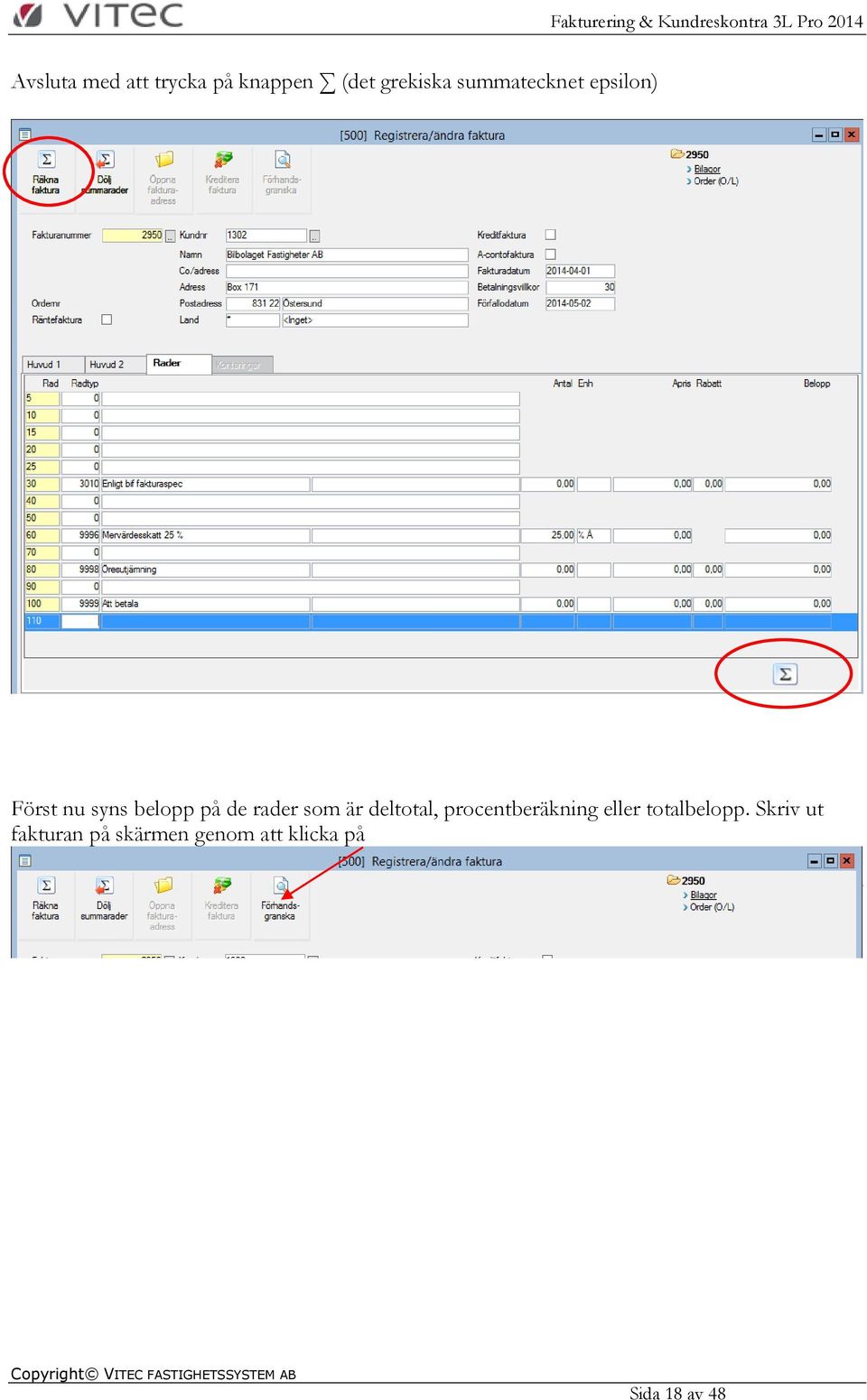Switch to the Huvud 1 tab
Screen dimensions: 867x1400
(53, 365)
